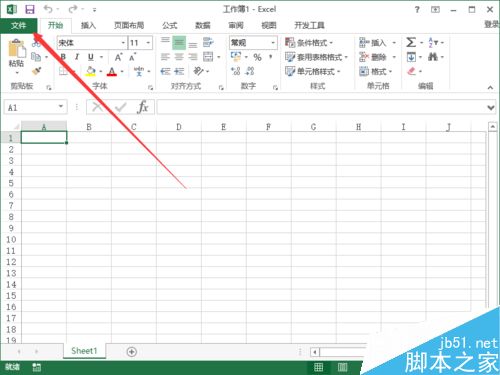
Task: Open the fill color dropdown arrow
Action: tap(101, 71)
